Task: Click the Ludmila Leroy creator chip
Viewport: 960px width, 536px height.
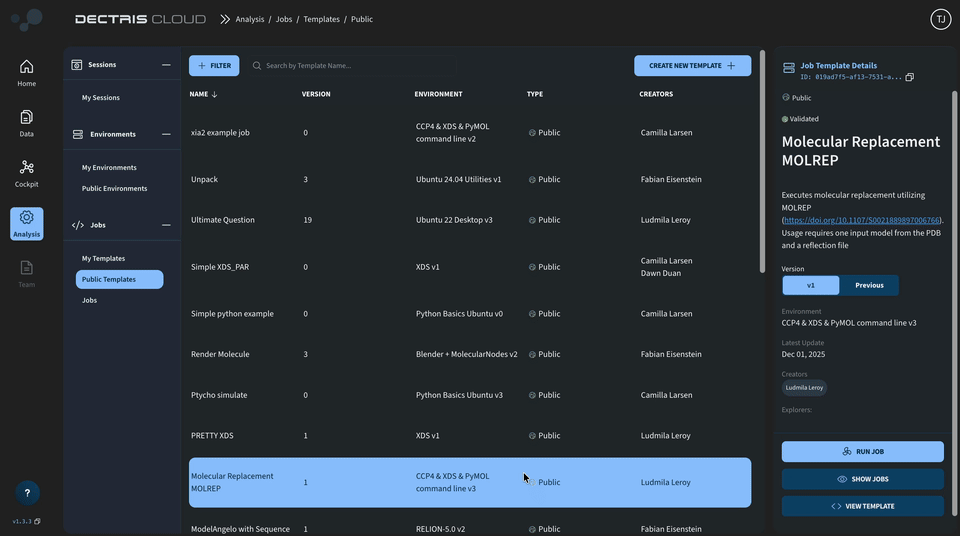Action: click(x=804, y=388)
